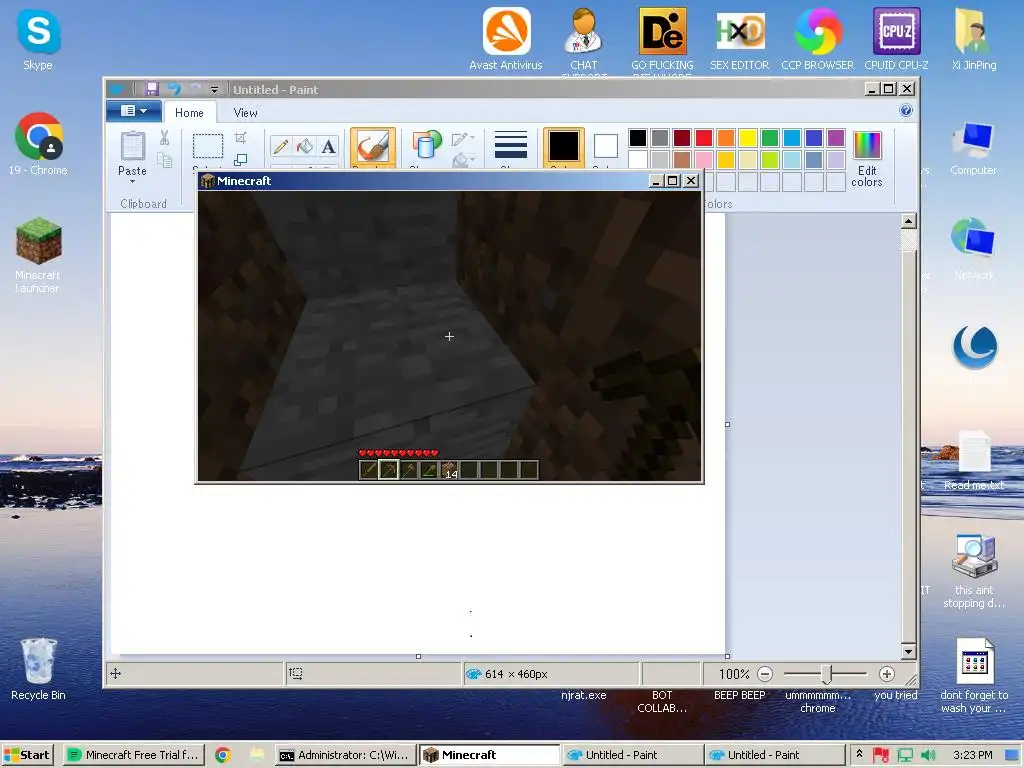
Task: Switch to the Home ribbon tab
Action: coord(189,113)
